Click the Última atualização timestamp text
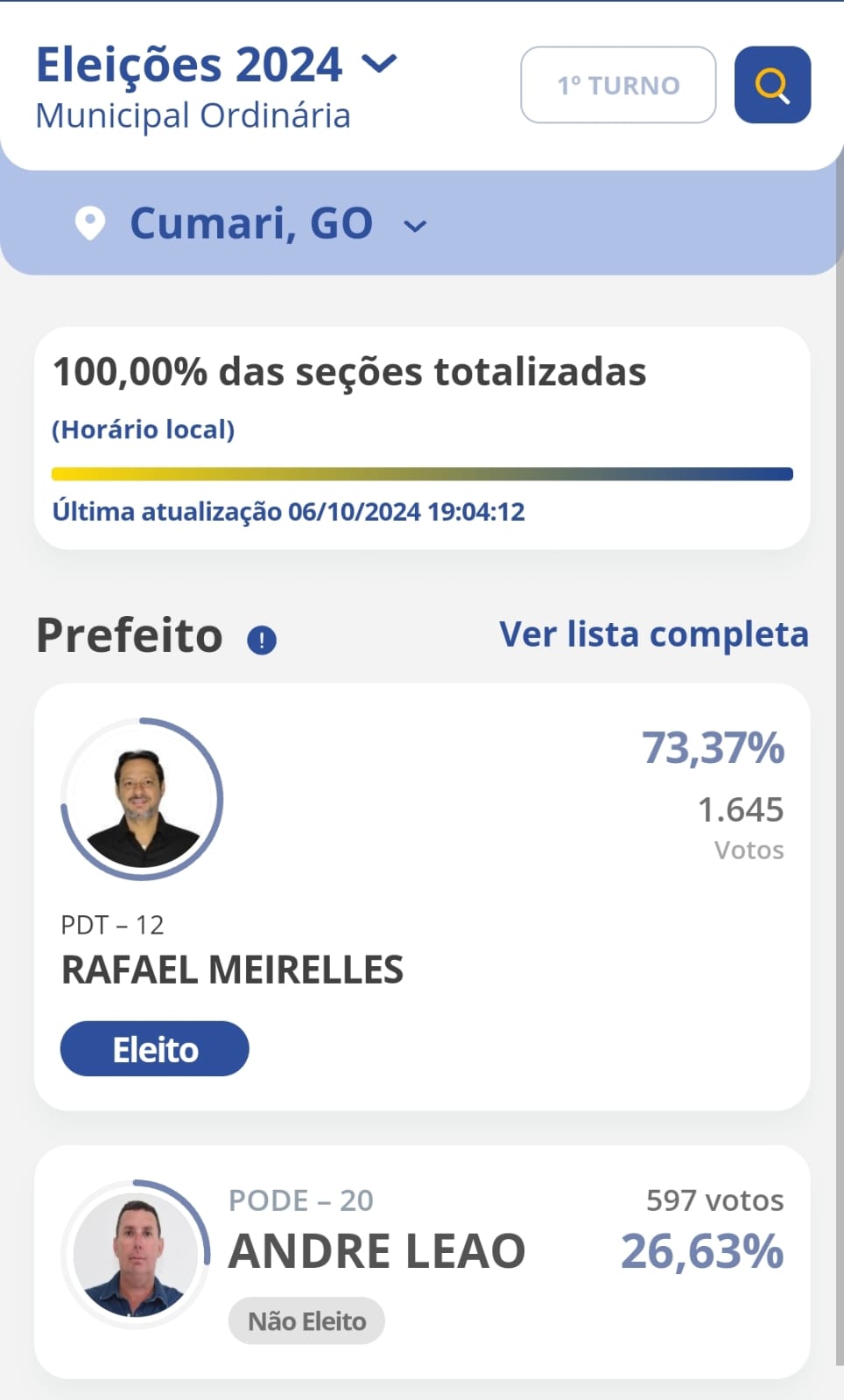Image resolution: width=844 pixels, height=1400 pixels. coord(289,512)
